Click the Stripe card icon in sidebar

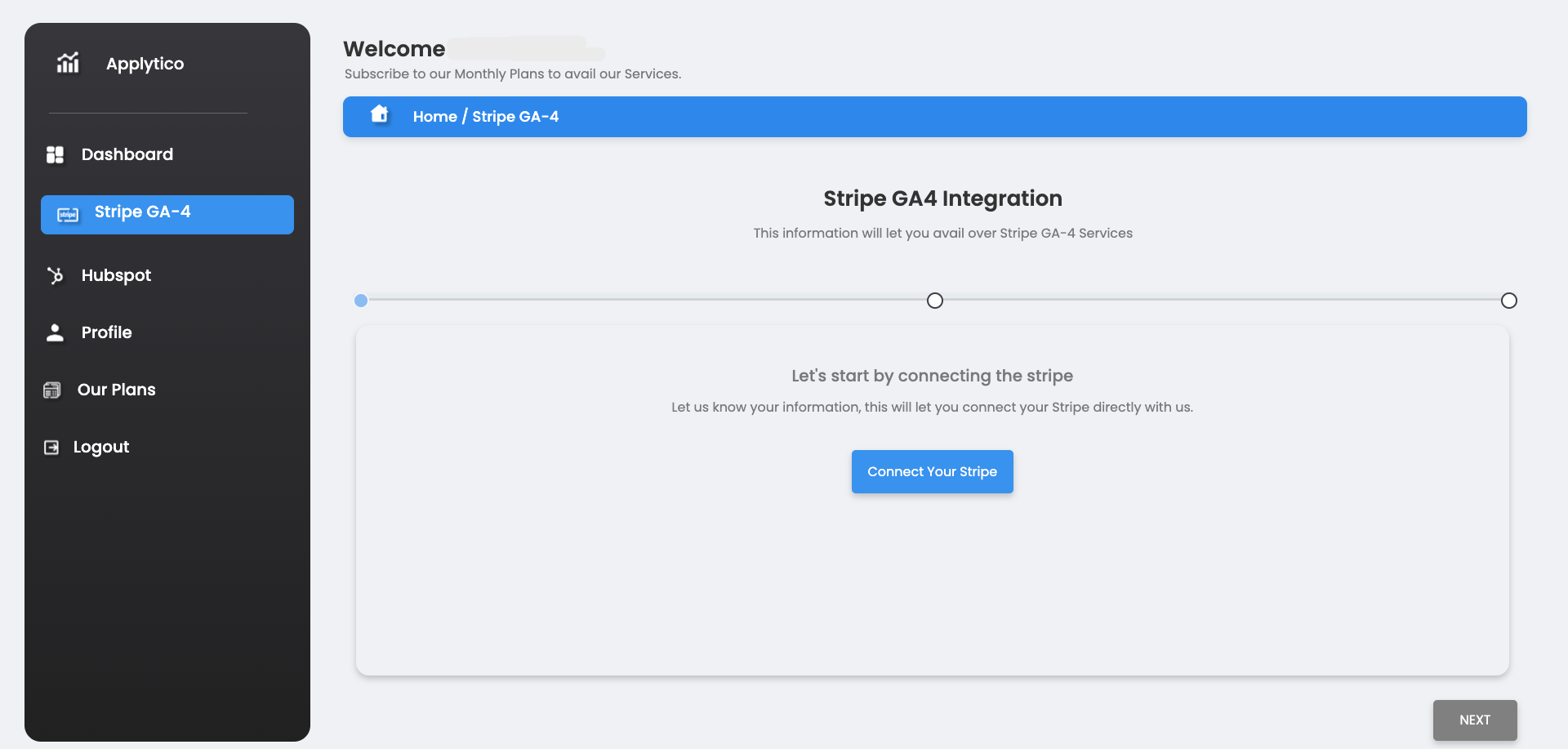tap(68, 215)
